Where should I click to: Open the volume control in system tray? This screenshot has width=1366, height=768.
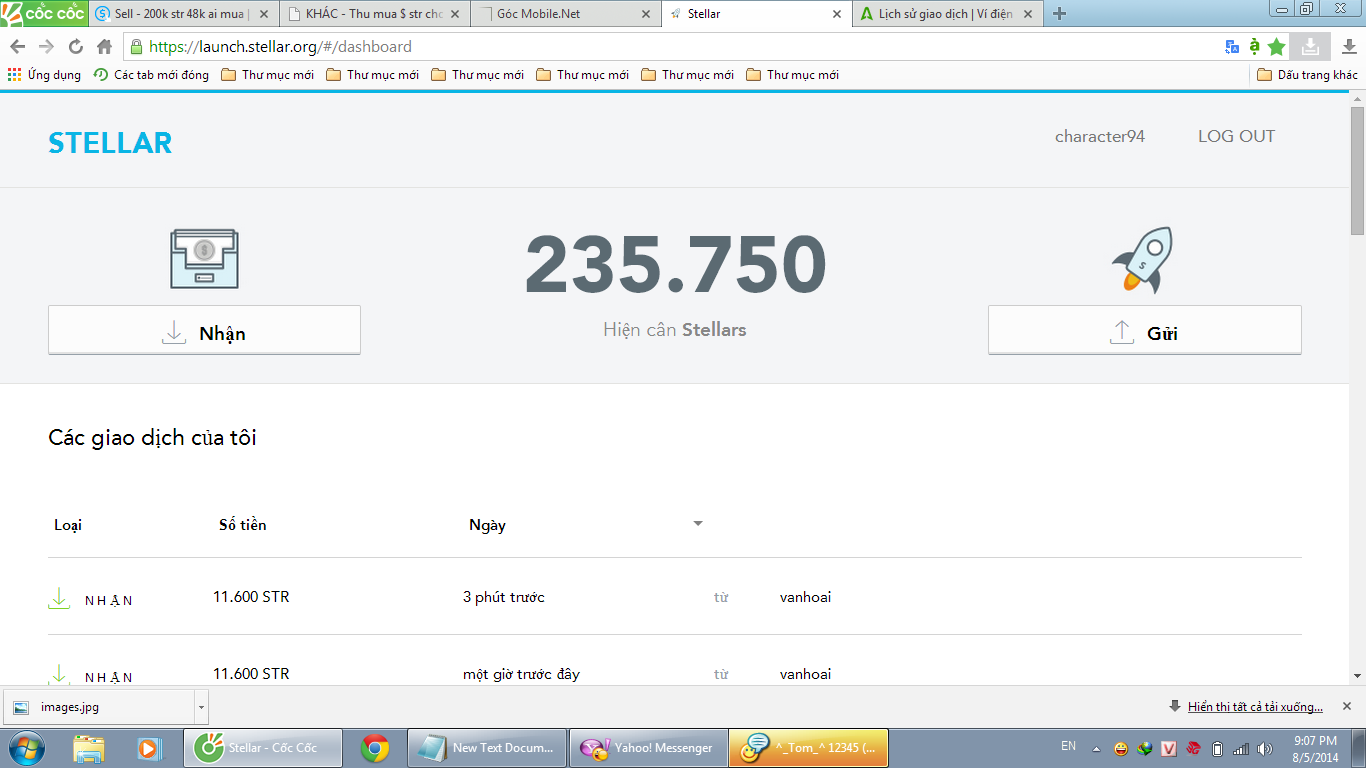[x=1266, y=748]
